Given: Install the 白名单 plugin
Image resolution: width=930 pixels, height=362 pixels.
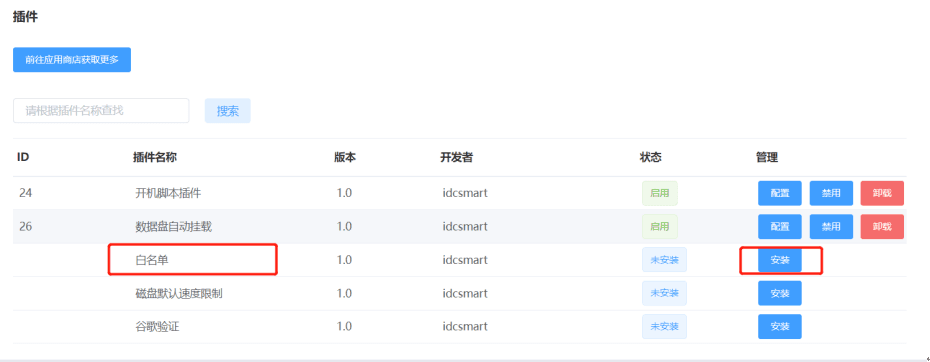Looking at the screenshot, I should (780, 260).
